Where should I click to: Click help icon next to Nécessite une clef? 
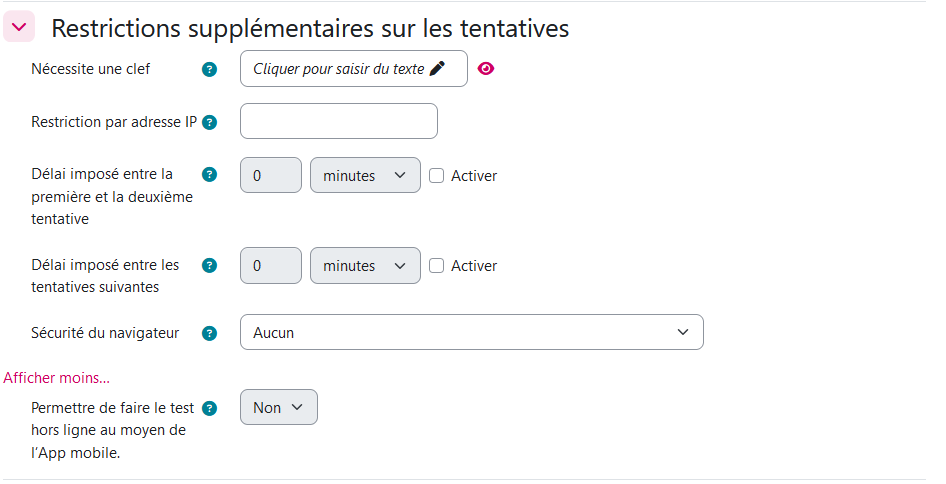(x=210, y=69)
